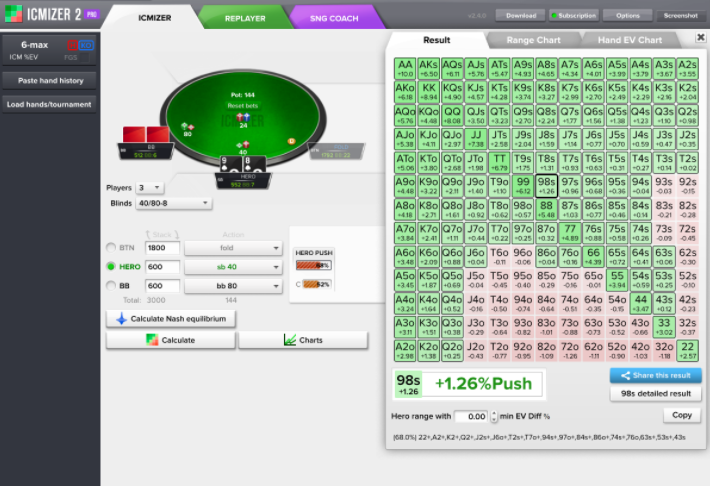Select the KK cell in hand grid
Image resolution: width=710 pixels, height=486 pixels.
pos(428,92)
